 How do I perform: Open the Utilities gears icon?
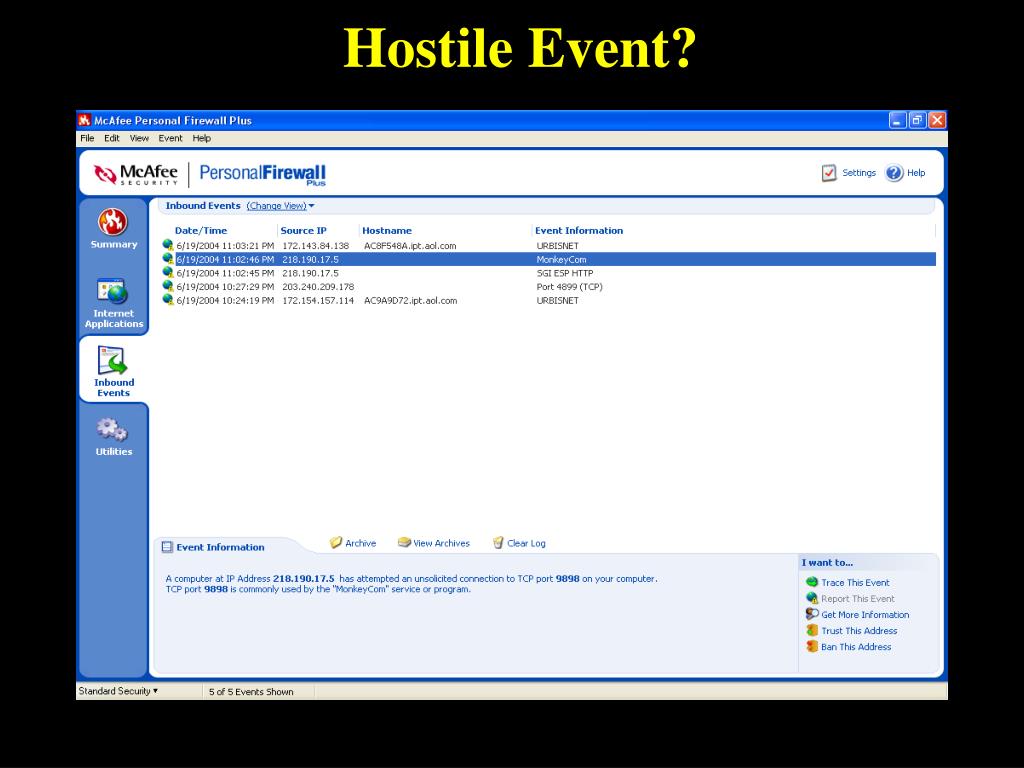pyautogui.click(x=112, y=430)
